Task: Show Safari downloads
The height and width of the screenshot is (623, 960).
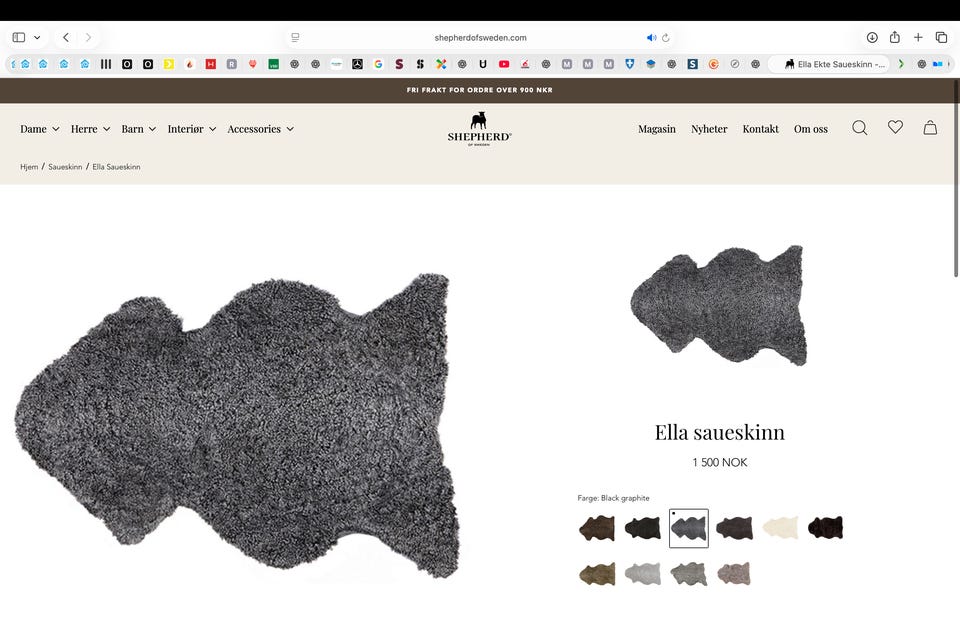Action: click(x=872, y=37)
